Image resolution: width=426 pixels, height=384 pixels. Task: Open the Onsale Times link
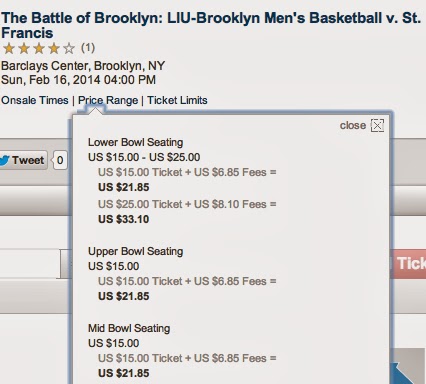(x=35, y=100)
